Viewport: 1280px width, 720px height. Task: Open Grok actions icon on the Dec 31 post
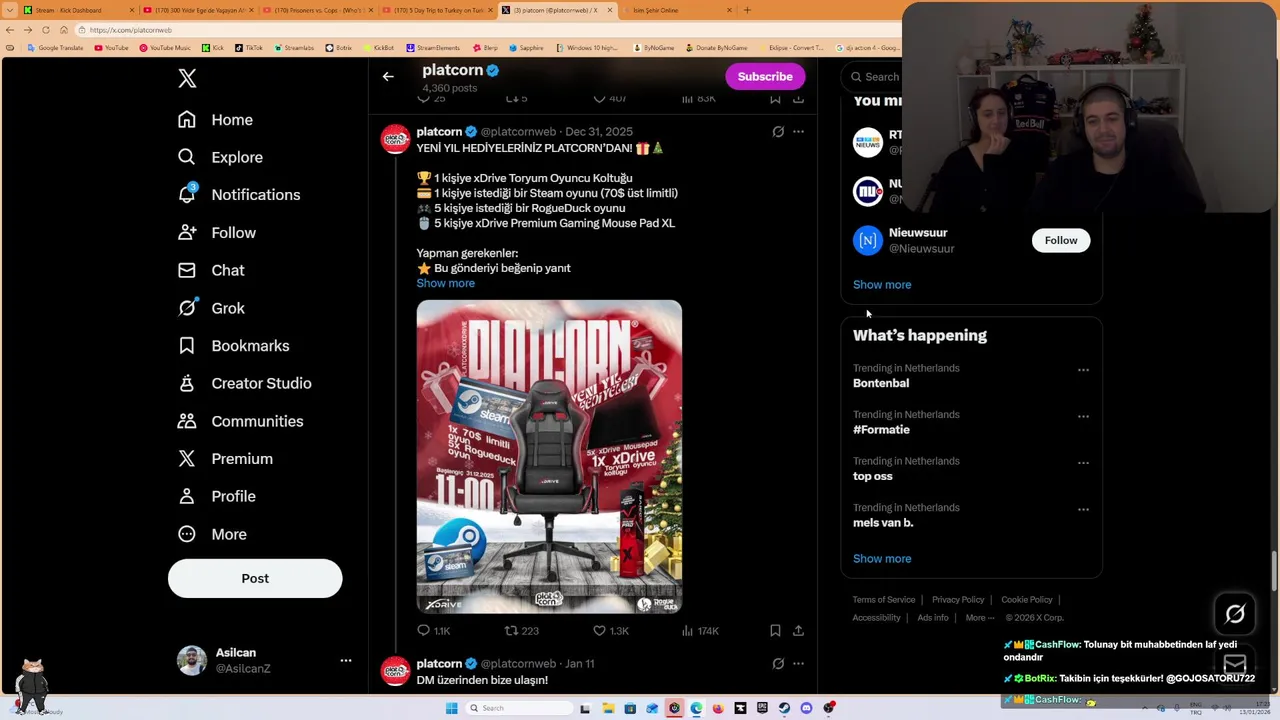[778, 132]
